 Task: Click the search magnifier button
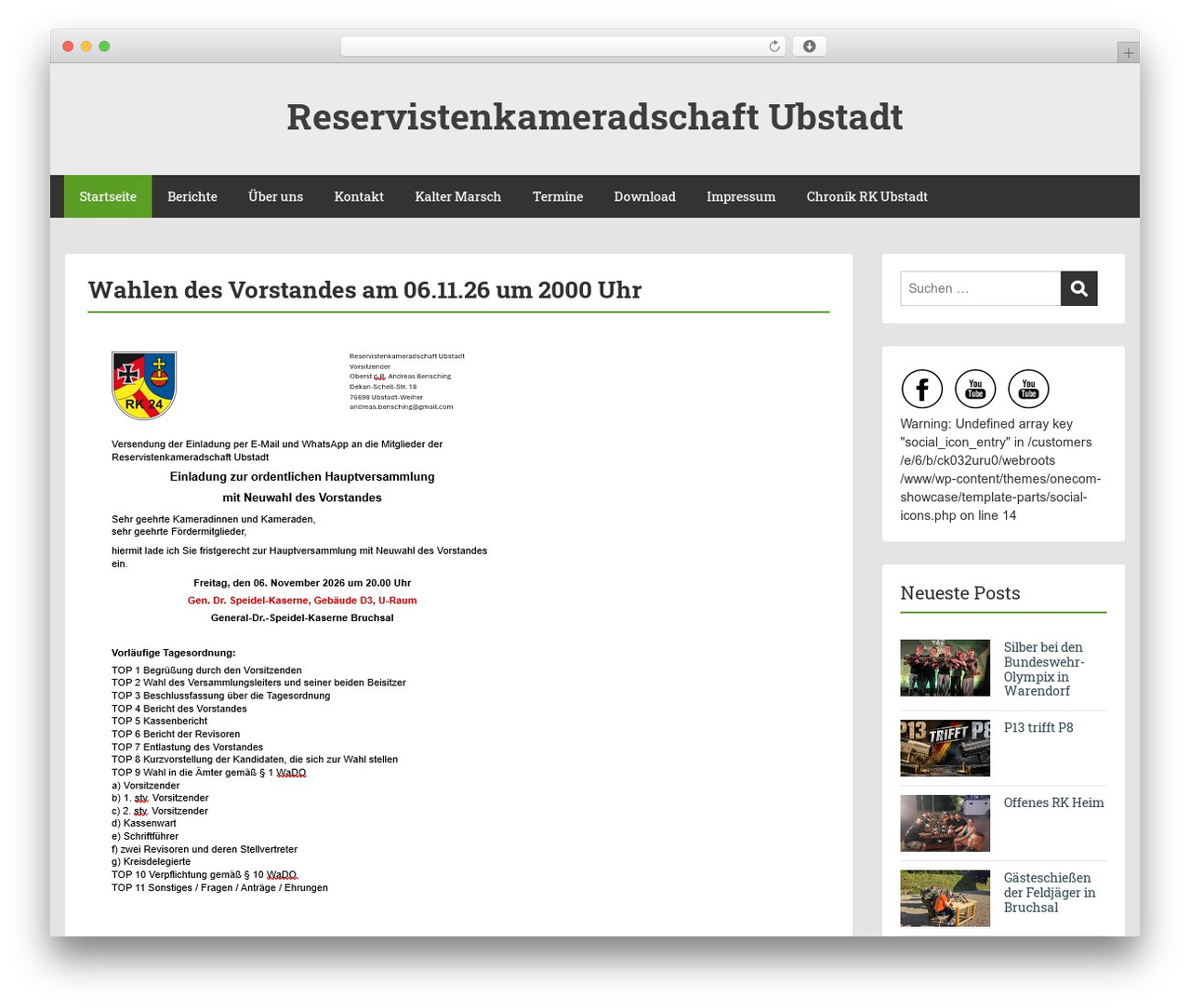[x=1078, y=288]
